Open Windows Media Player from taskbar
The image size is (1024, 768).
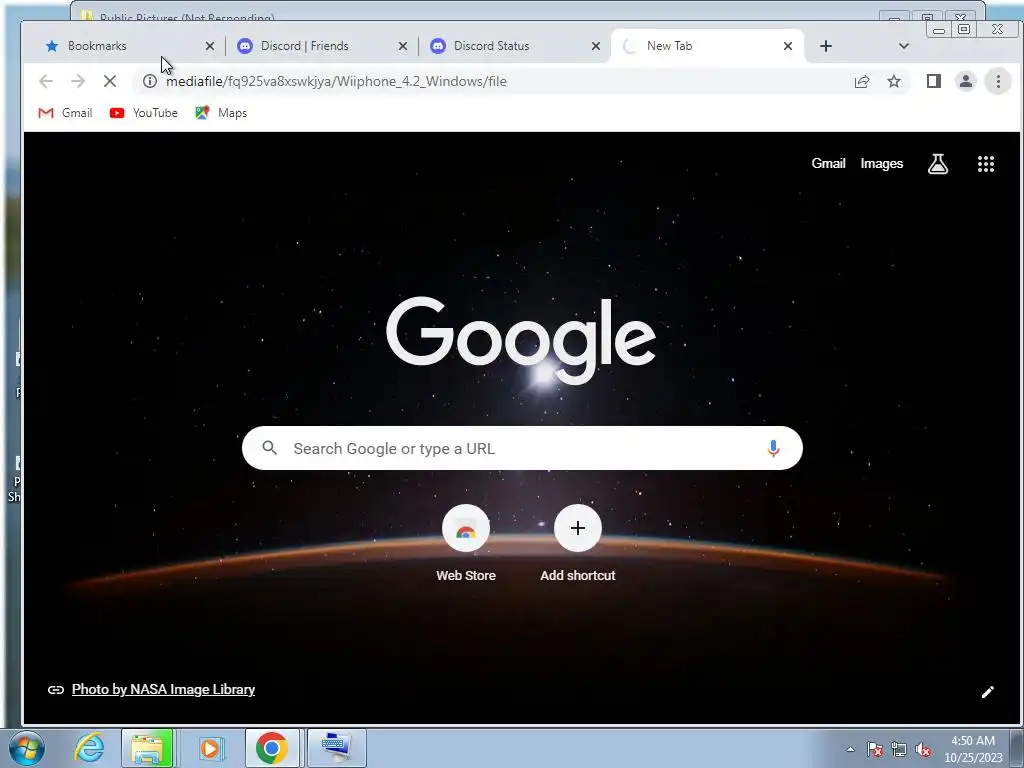tap(210, 748)
